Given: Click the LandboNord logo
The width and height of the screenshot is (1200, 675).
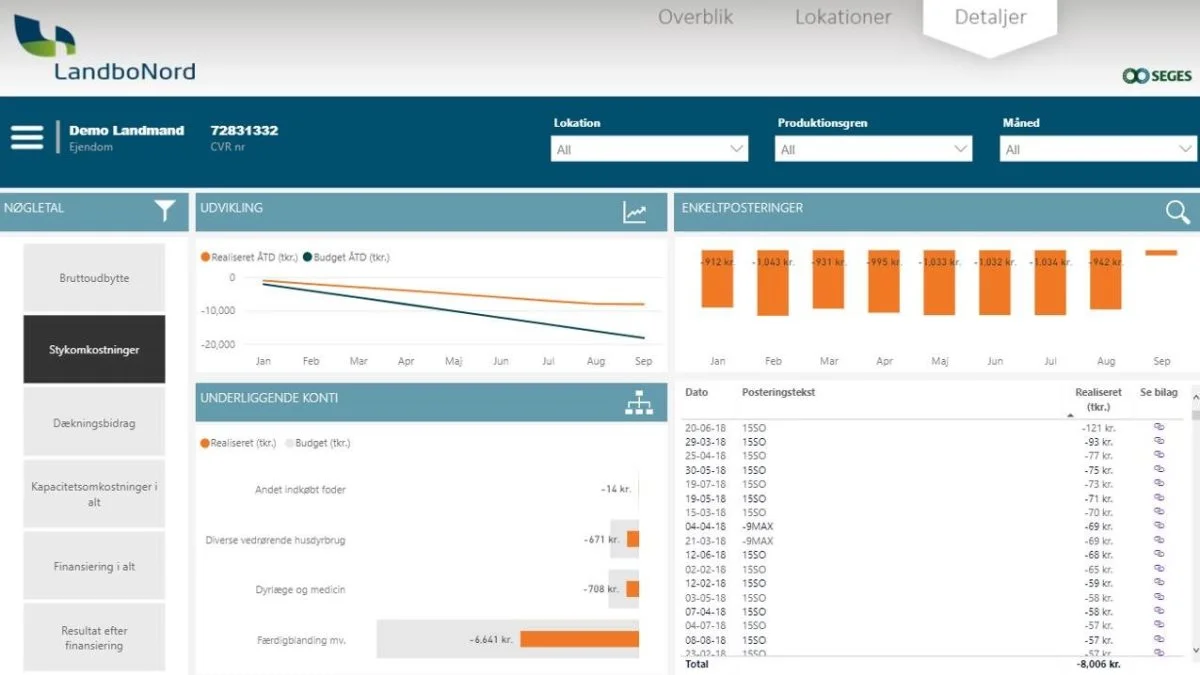Looking at the screenshot, I should pyautogui.click(x=104, y=47).
